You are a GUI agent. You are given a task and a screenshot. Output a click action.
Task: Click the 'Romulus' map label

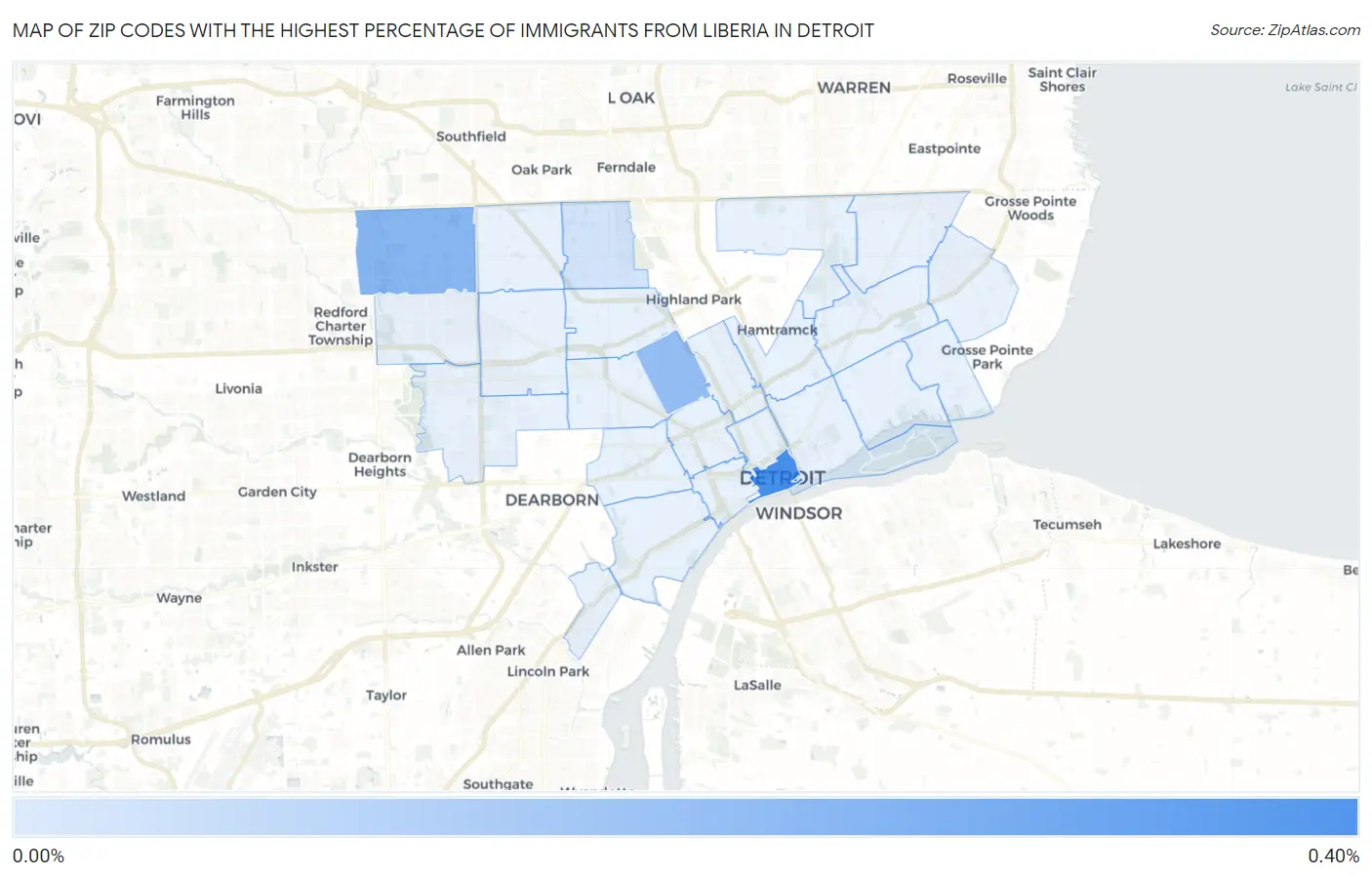coord(161,739)
